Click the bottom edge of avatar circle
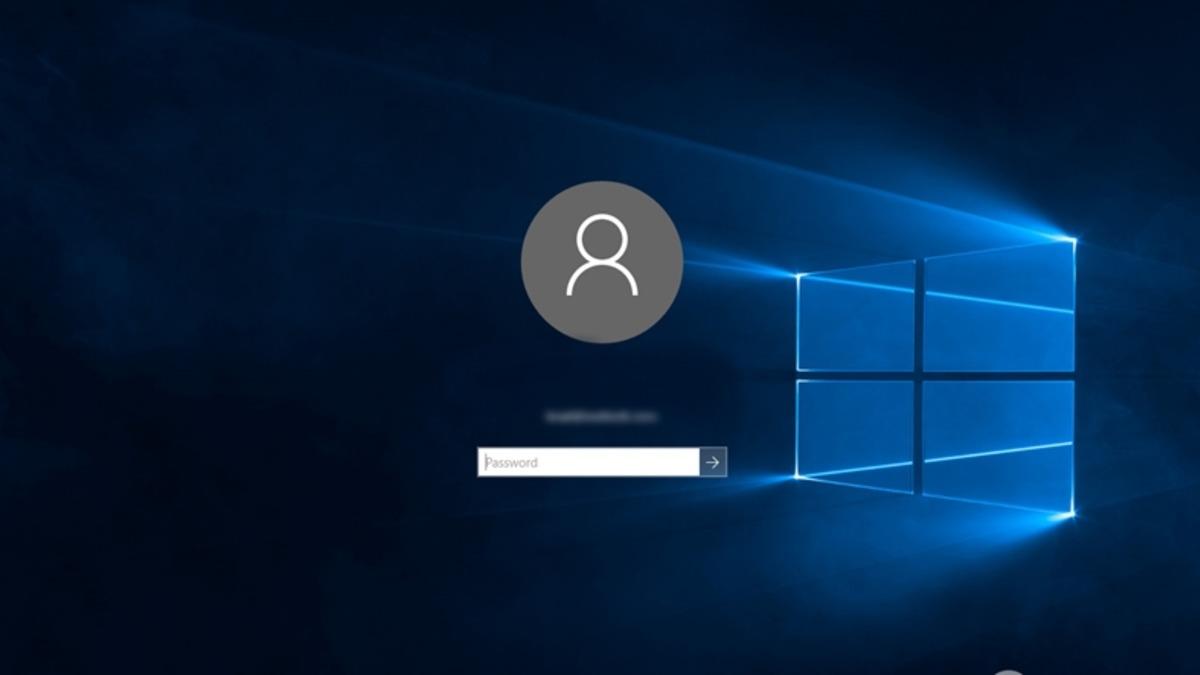 point(602,340)
